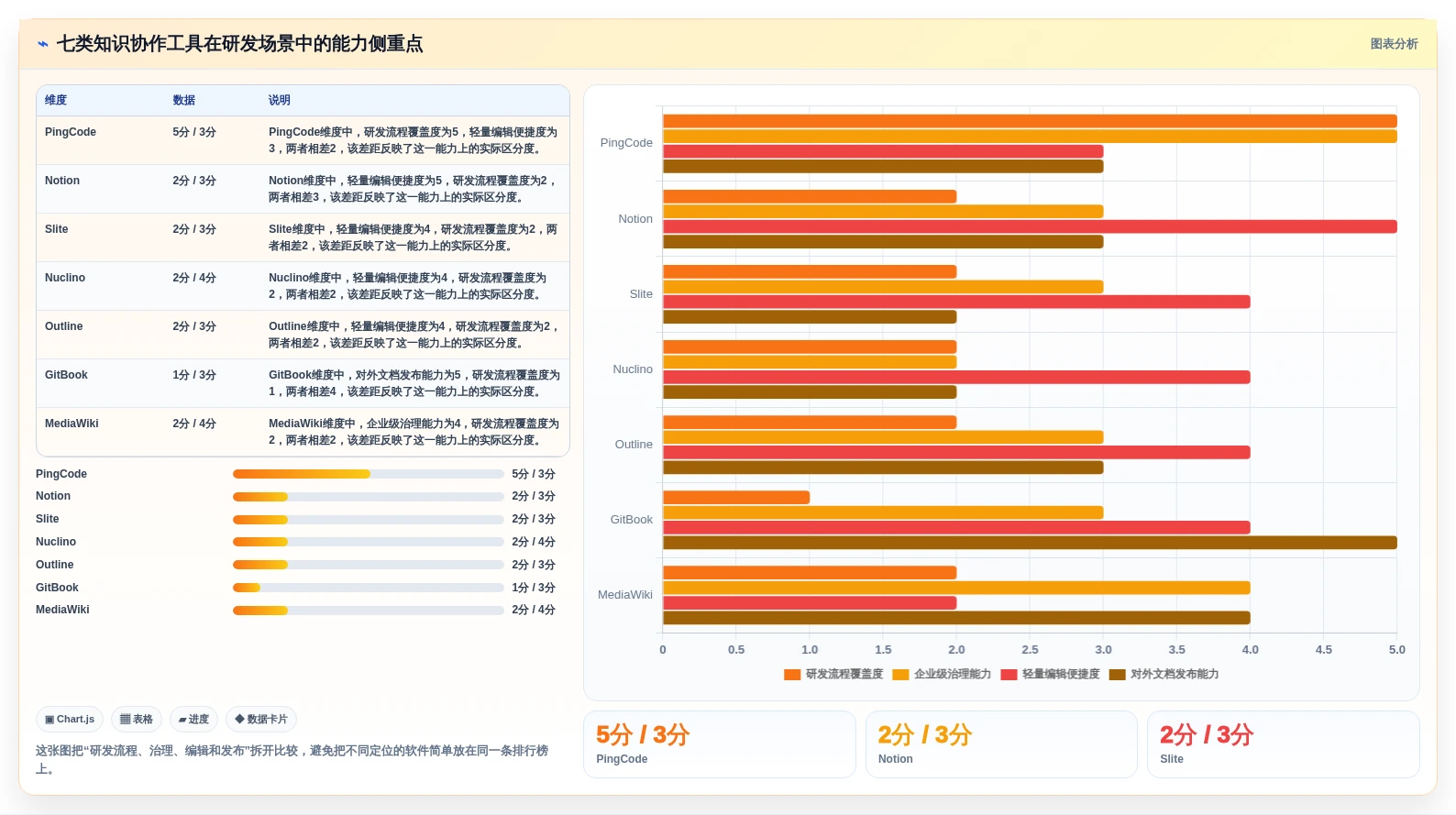
Task: Click the MediaWiki progress bar
Action: click(369, 611)
